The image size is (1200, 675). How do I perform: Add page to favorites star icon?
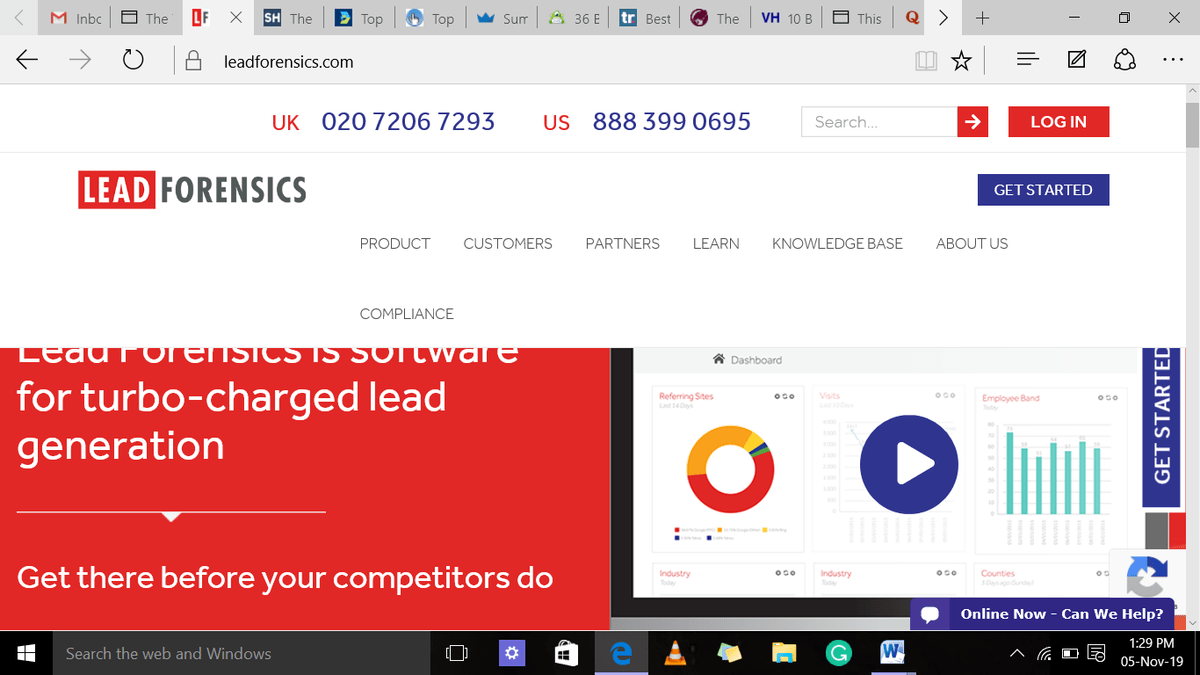point(961,61)
